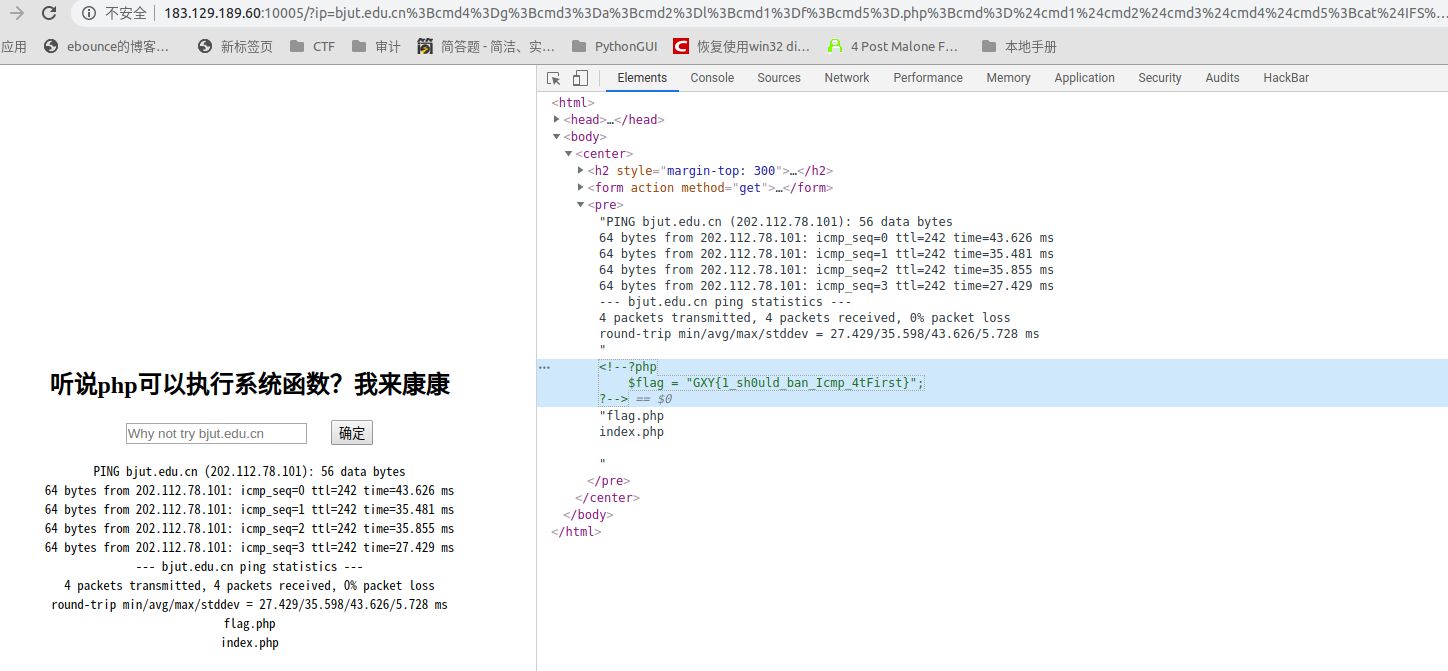Expand the form element node

(x=581, y=188)
